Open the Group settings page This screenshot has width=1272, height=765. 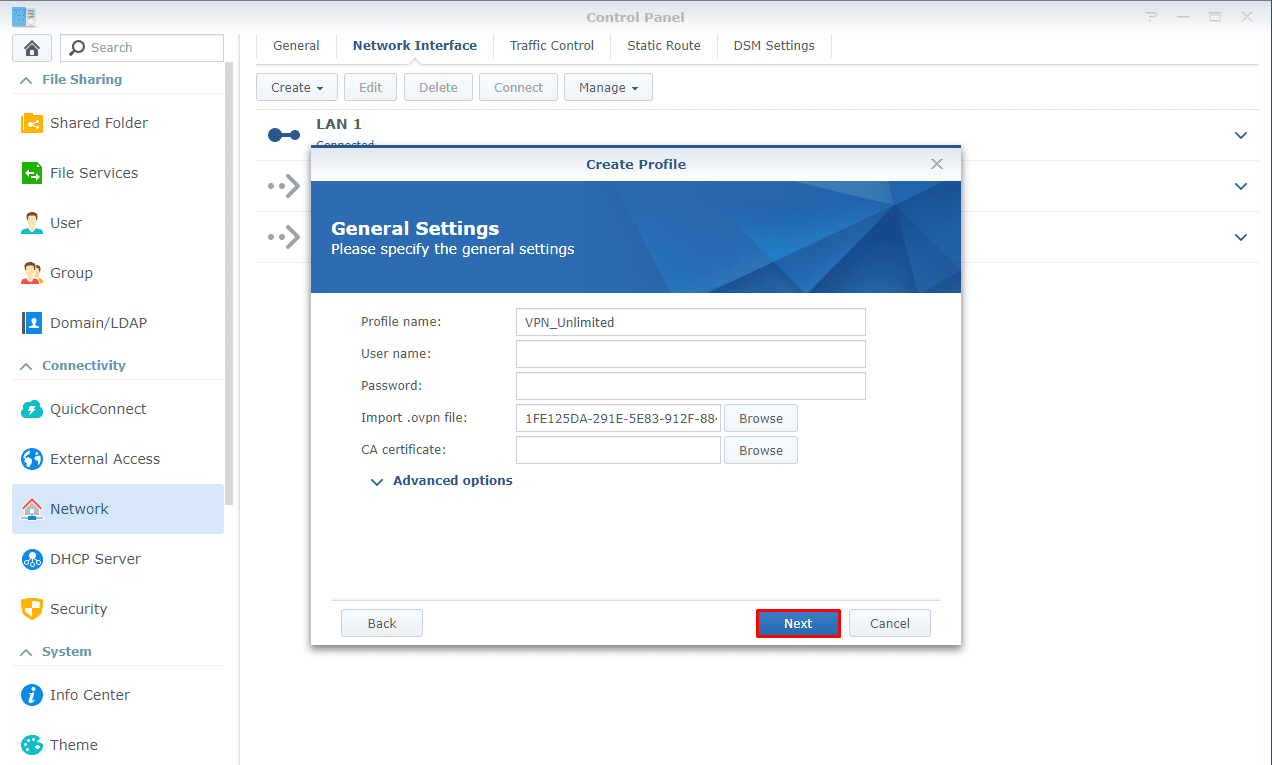click(x=70, y=272)
